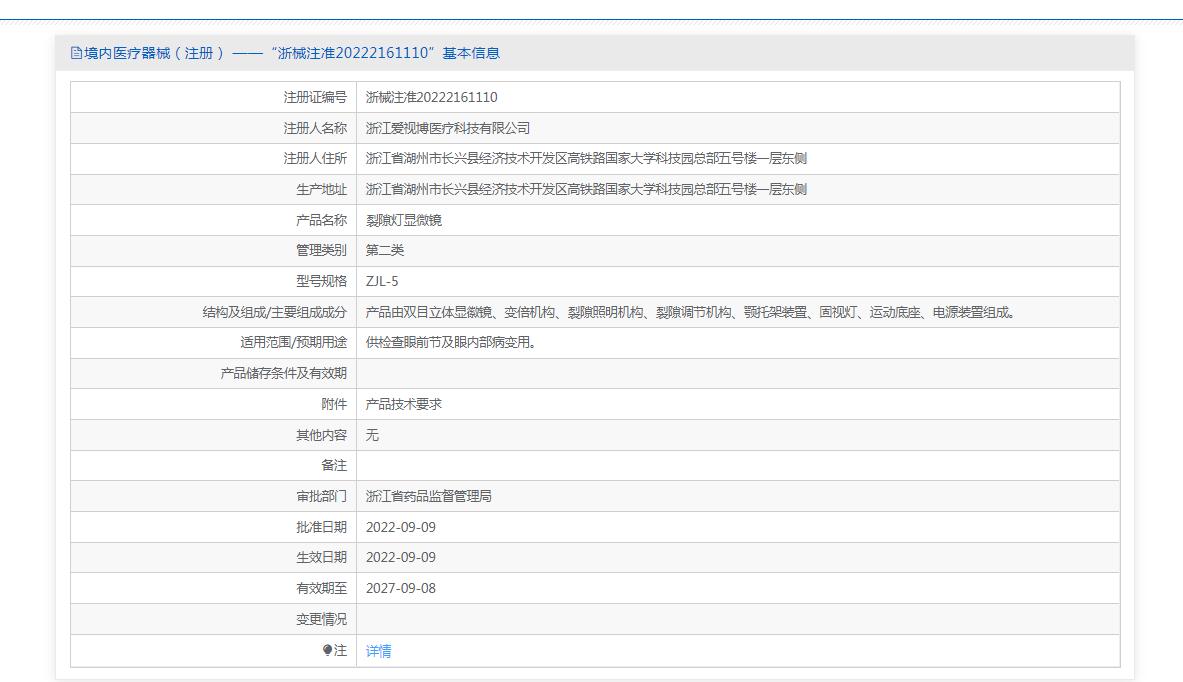Click the intended use text 供检查眼前节及眼内部病变用

click(451, 343)
